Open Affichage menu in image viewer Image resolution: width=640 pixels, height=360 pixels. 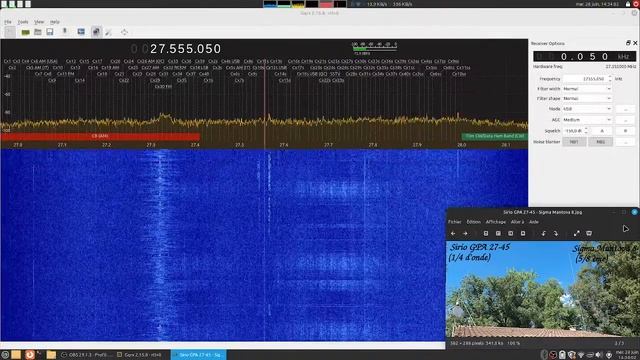(x=496, y=222)
